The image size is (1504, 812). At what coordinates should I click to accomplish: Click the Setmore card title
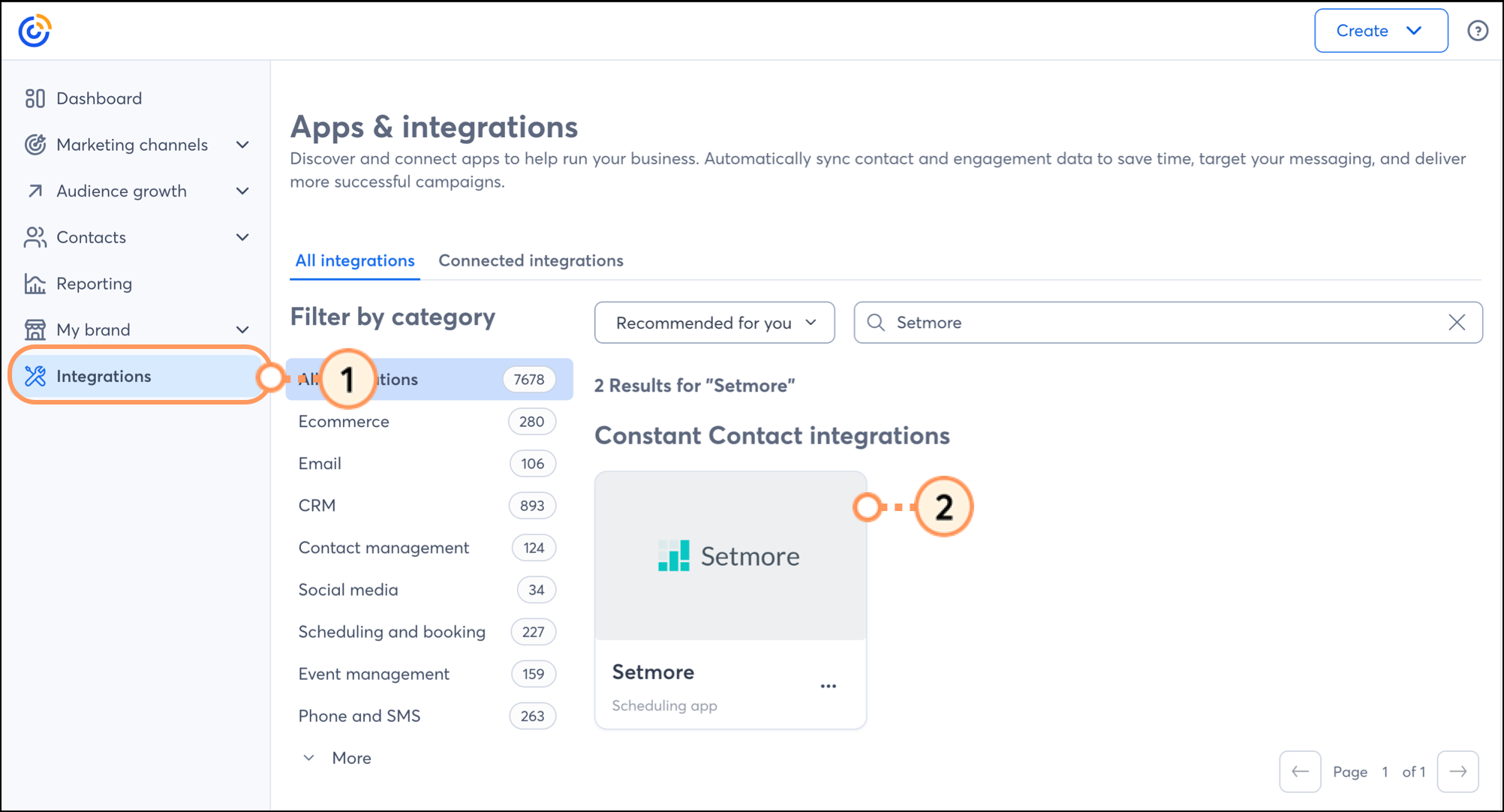(x=653, y=672)
